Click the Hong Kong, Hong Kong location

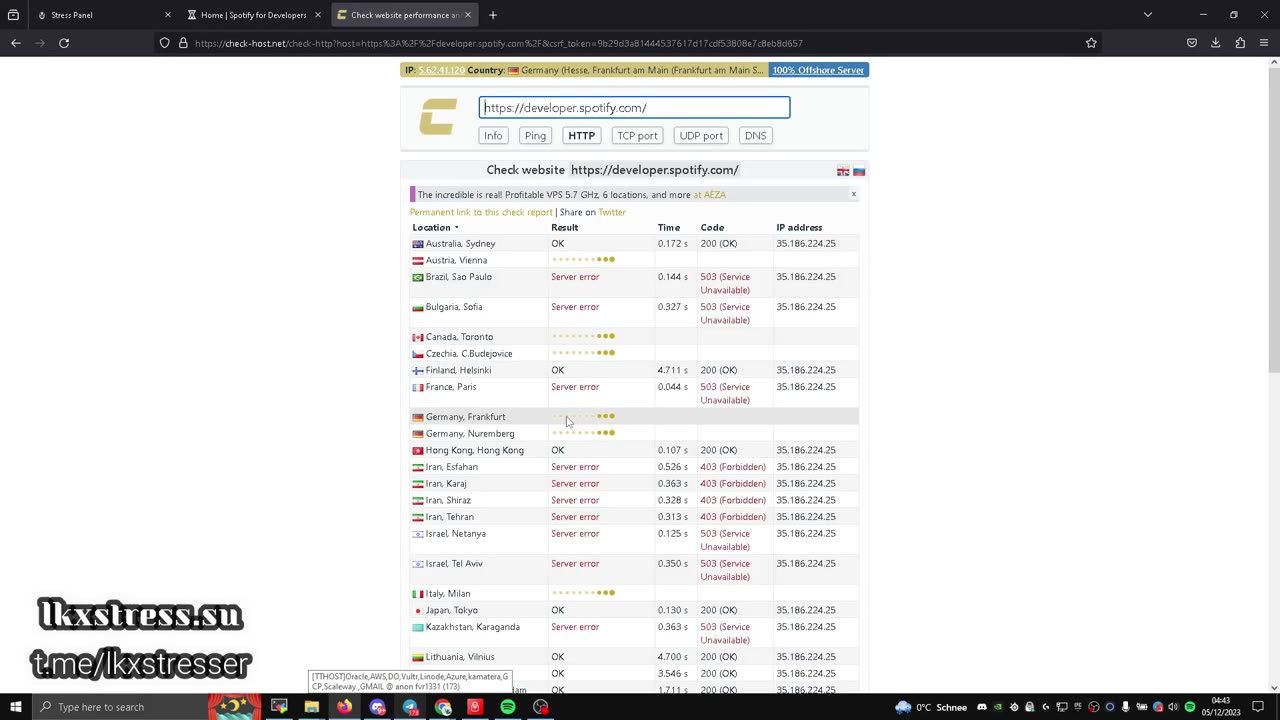pyautogui.click(x=474, y=450)
